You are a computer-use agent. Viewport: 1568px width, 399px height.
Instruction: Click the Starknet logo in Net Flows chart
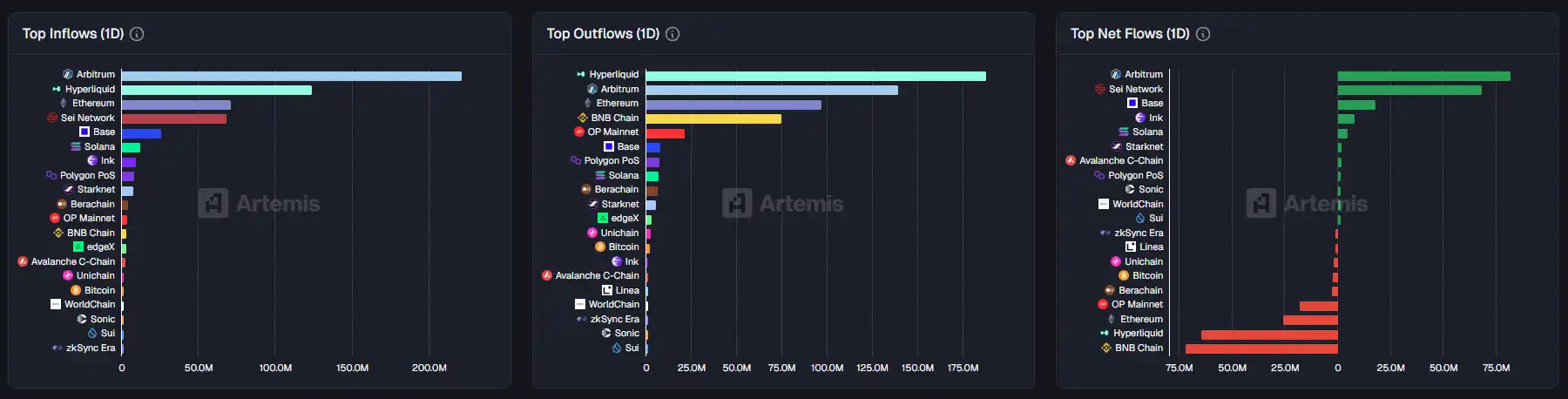1117,146
